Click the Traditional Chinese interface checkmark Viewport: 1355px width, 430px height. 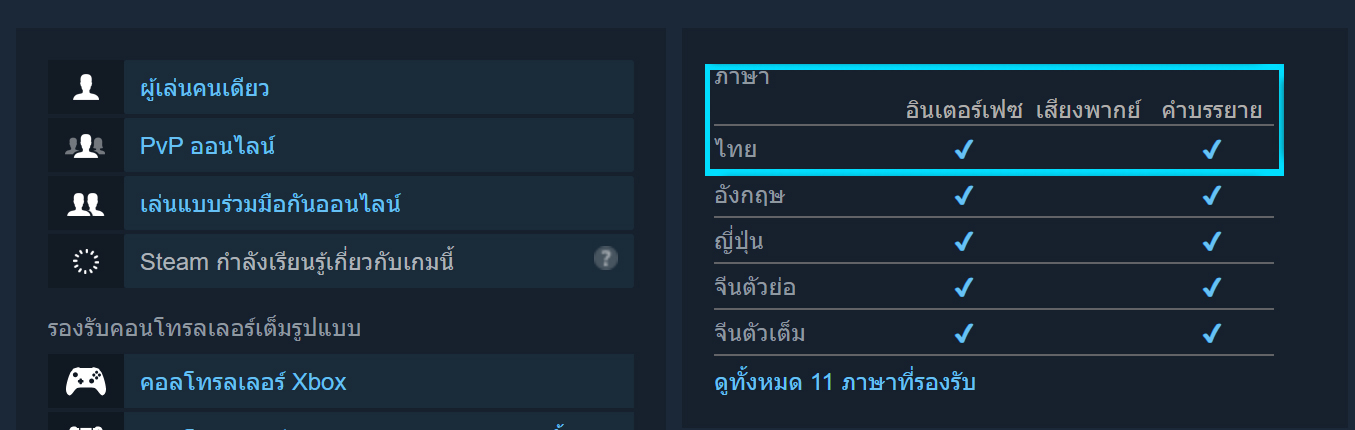(x=964, y=333)
